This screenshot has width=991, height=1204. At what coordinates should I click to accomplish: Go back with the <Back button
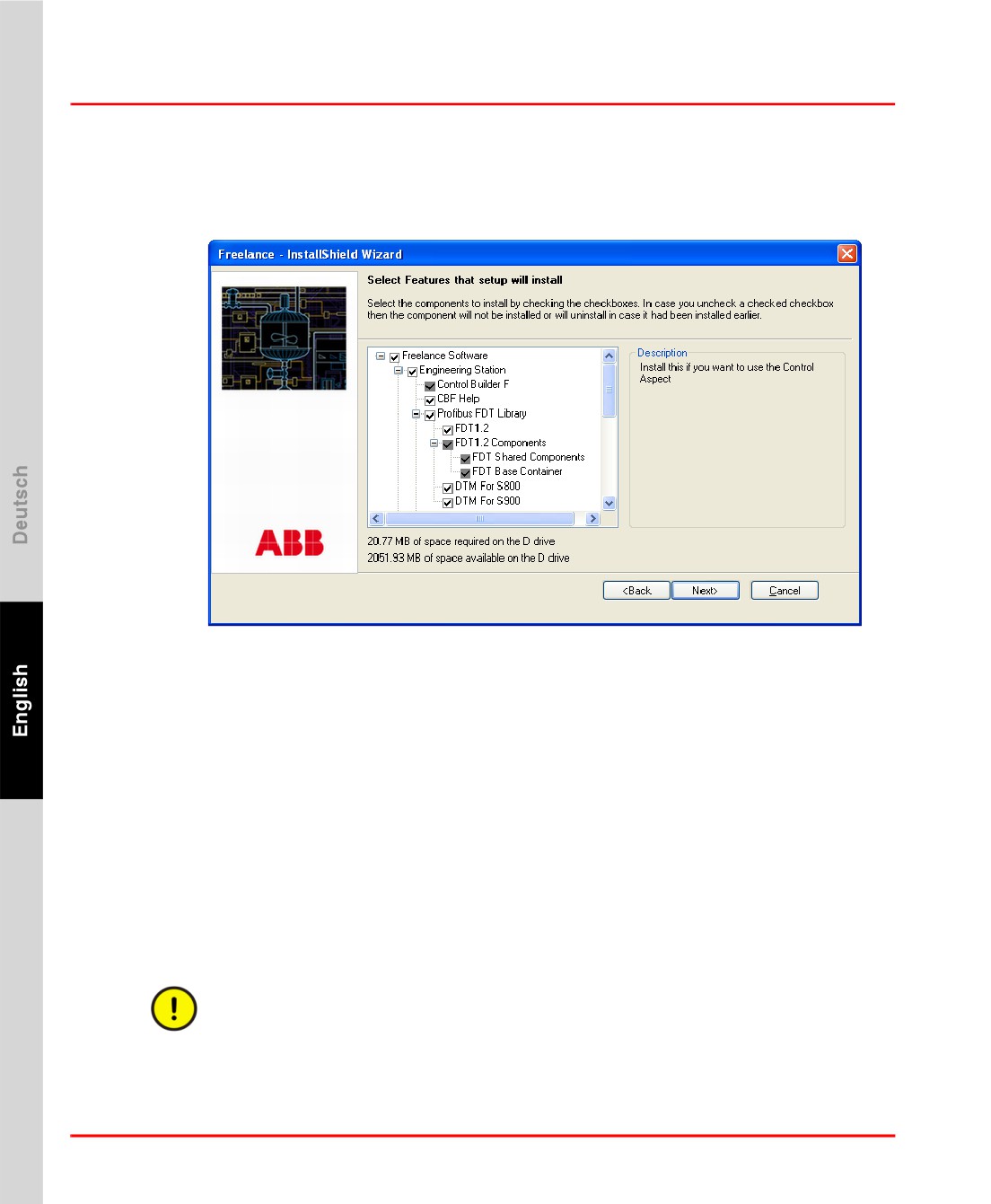[636, 591]
